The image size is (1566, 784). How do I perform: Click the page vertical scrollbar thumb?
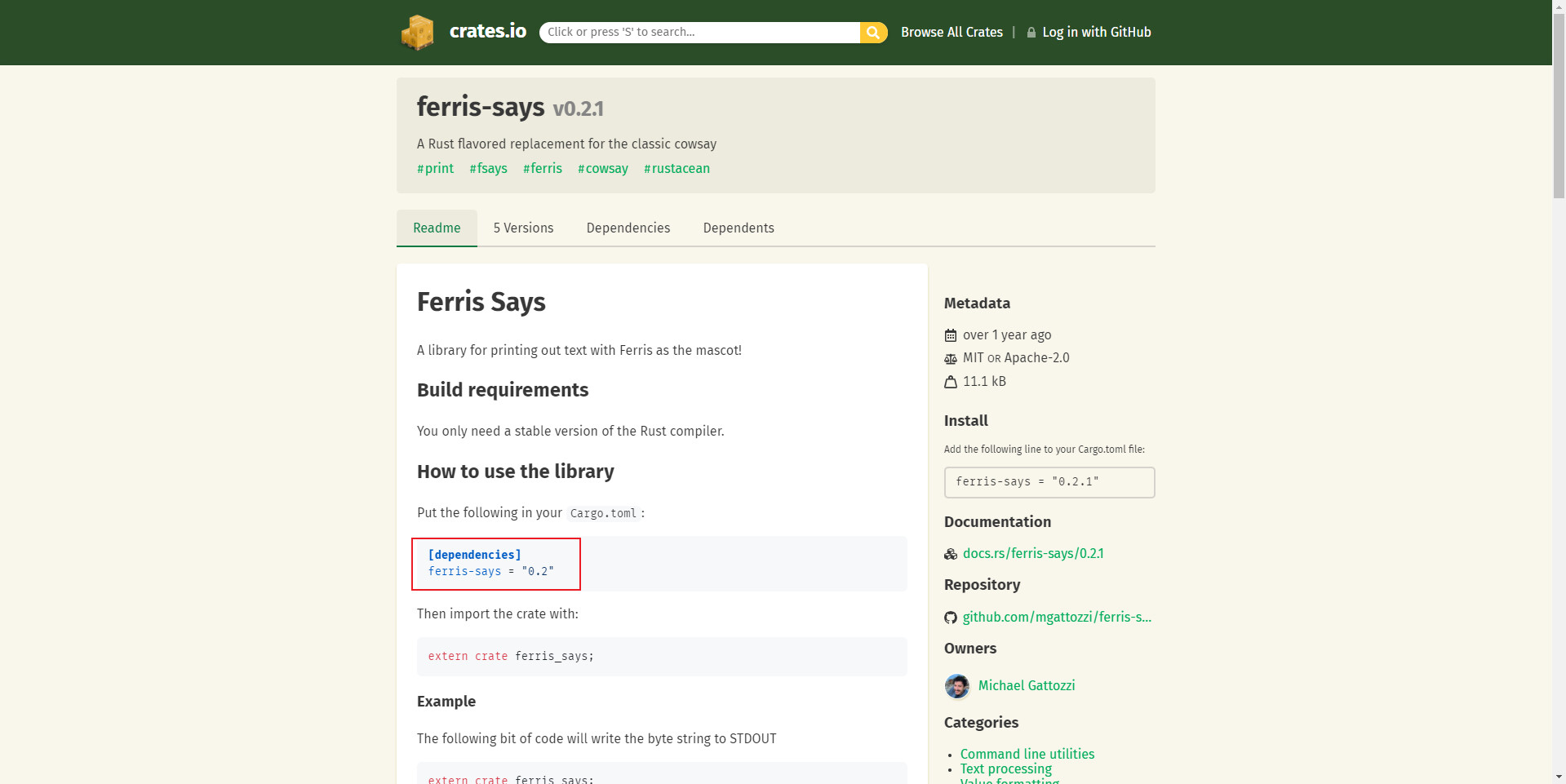(x=1559, y=106)
